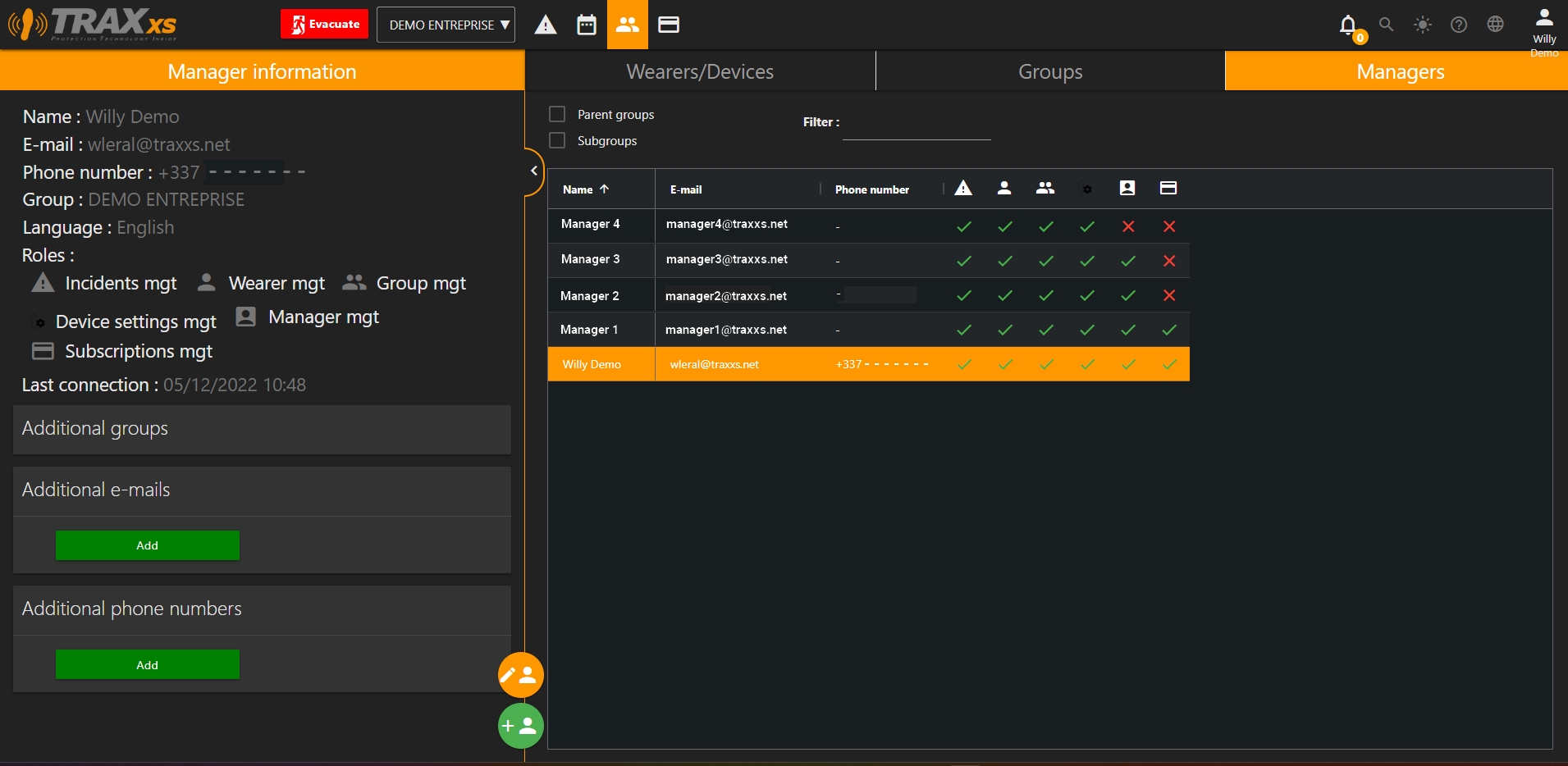Screen dimensions: 1568x766
Task: Open the help question mark icon
Action: click(x=1459, y=25)
